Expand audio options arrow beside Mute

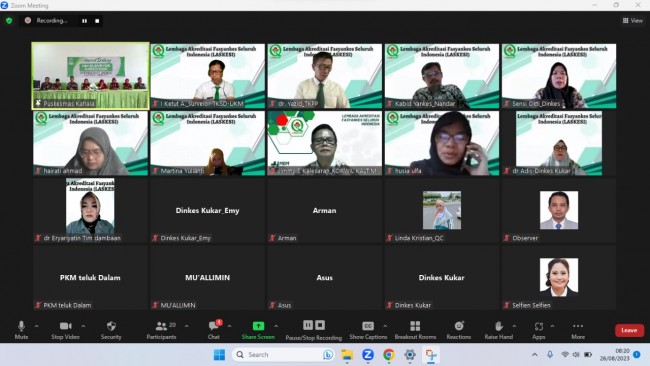(36, 326)
